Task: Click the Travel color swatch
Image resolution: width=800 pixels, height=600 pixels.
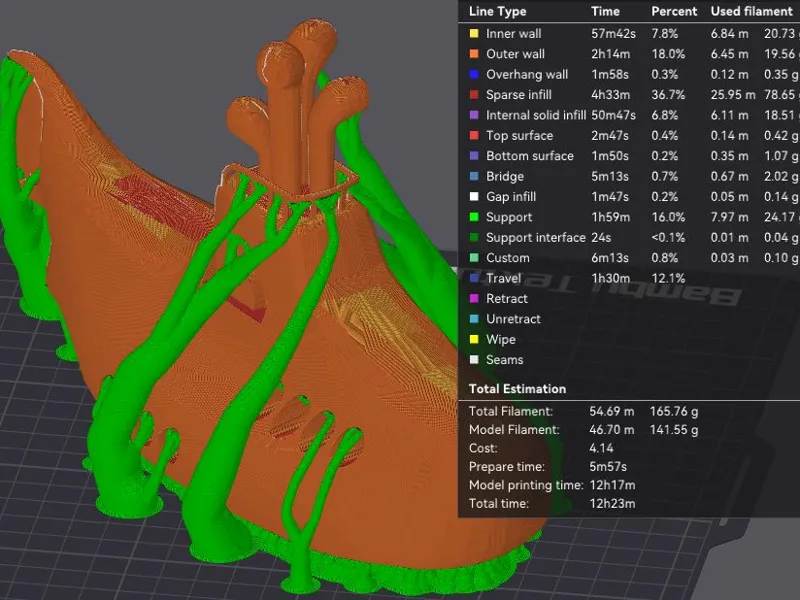Action: 474,279
